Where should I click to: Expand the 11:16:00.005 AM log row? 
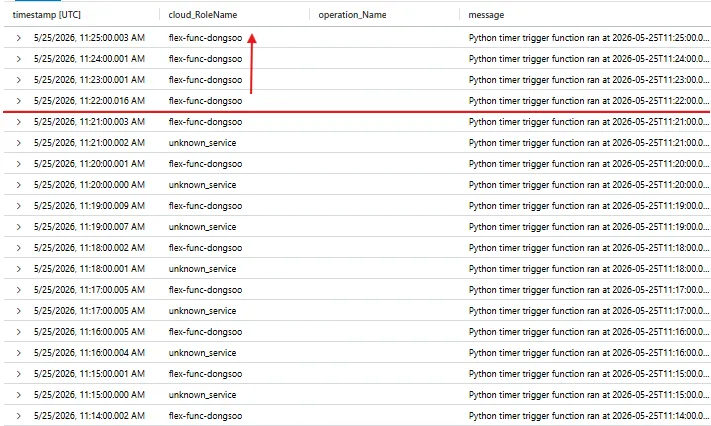(19, 332)
